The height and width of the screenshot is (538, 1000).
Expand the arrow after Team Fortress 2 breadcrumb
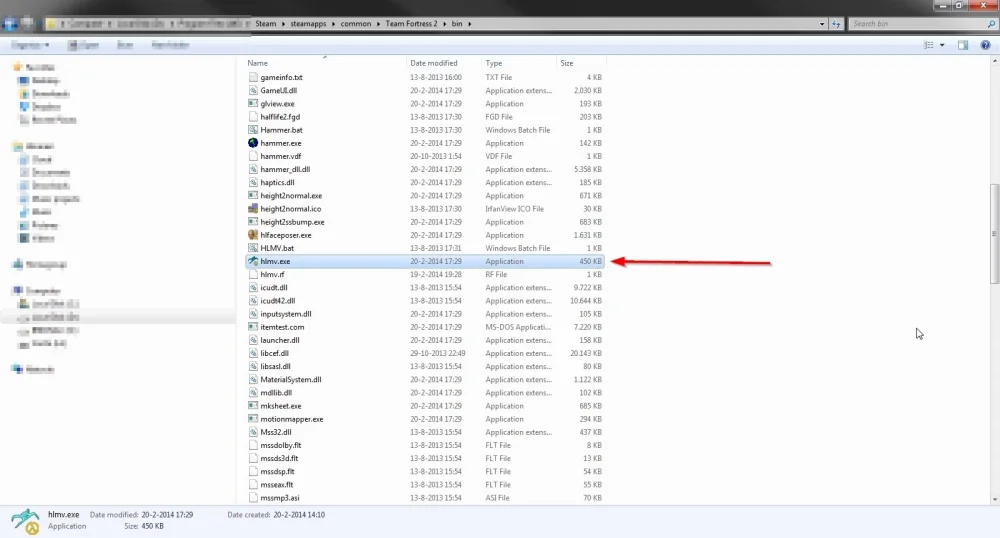pos(445,24)
